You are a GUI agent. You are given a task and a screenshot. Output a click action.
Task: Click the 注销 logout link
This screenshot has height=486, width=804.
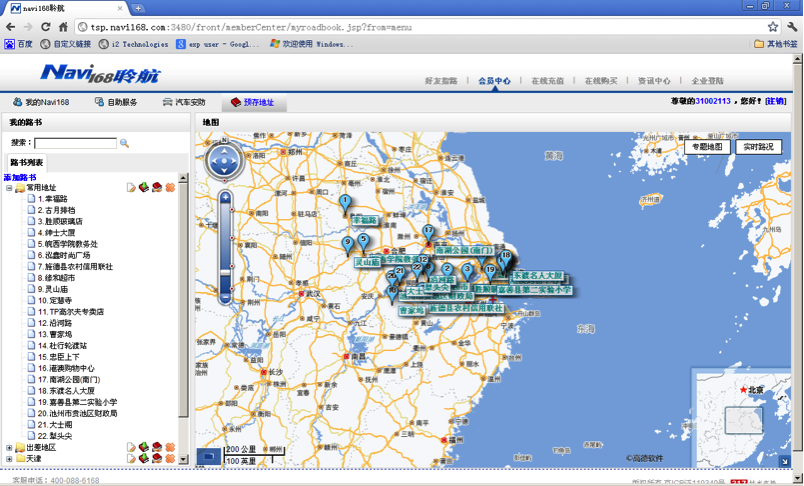775,101
